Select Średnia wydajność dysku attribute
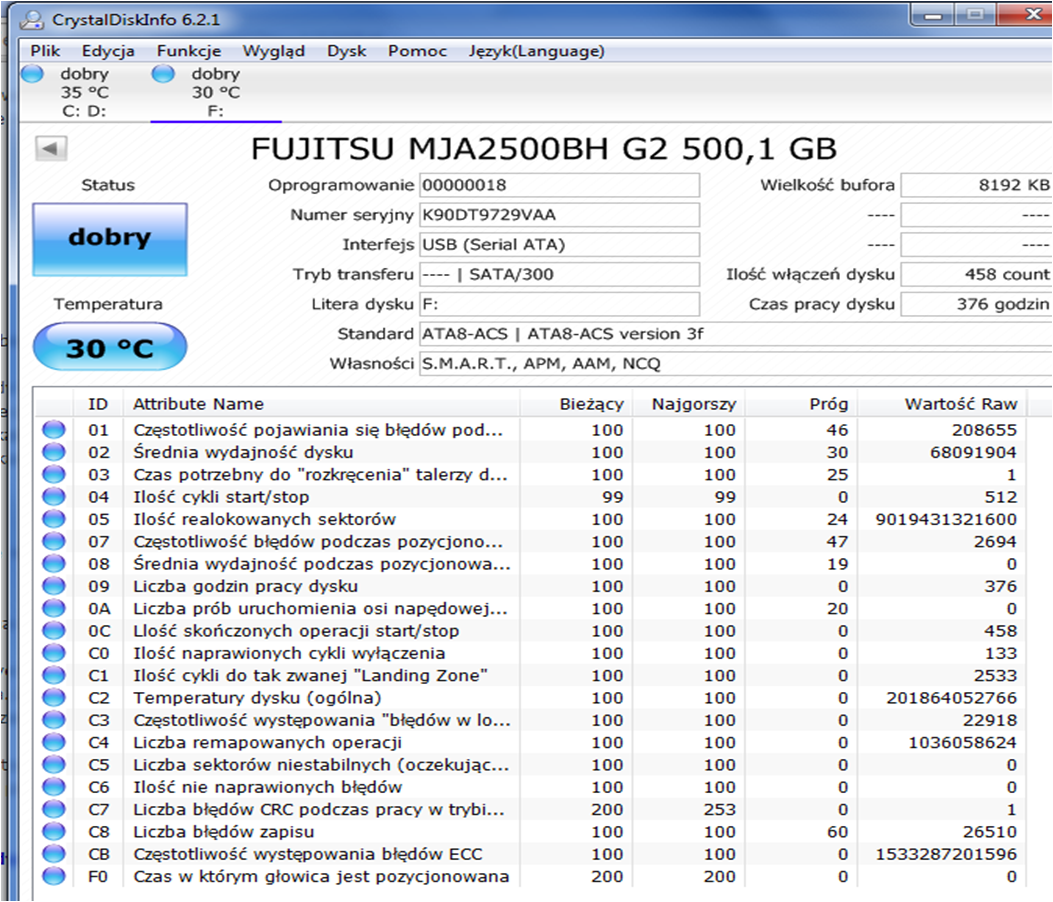This screenshot has width=1053, height=902. [243, 452]
